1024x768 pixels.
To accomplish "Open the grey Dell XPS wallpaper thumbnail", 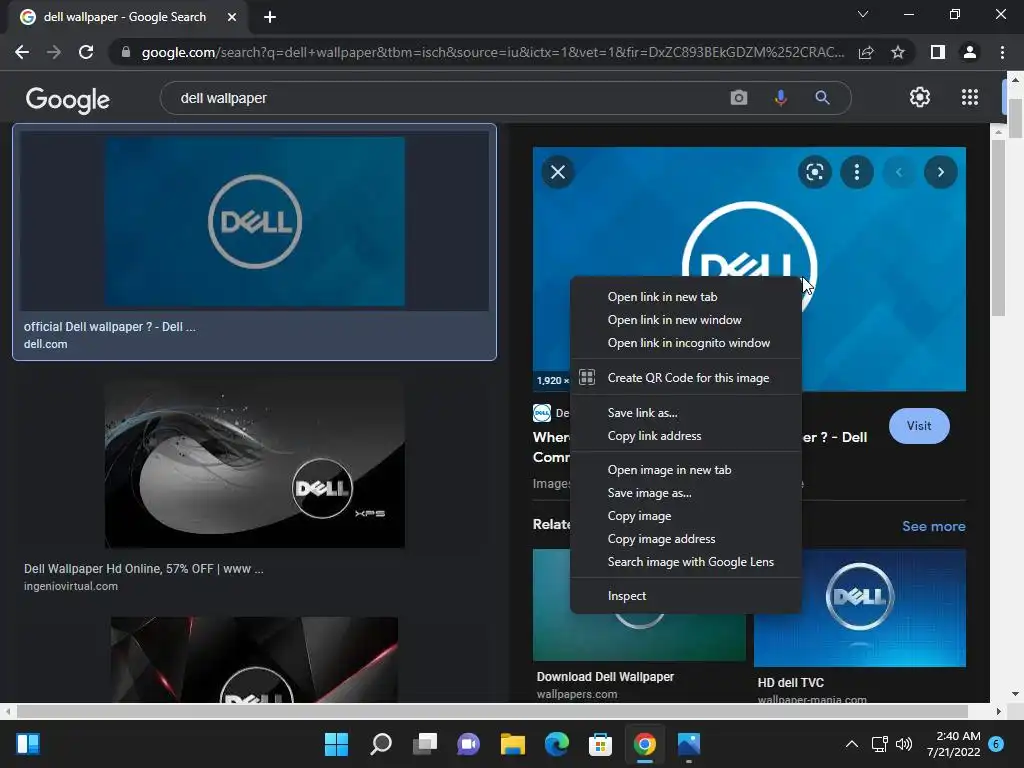I will pyautogui.click(x=255, y=464).
